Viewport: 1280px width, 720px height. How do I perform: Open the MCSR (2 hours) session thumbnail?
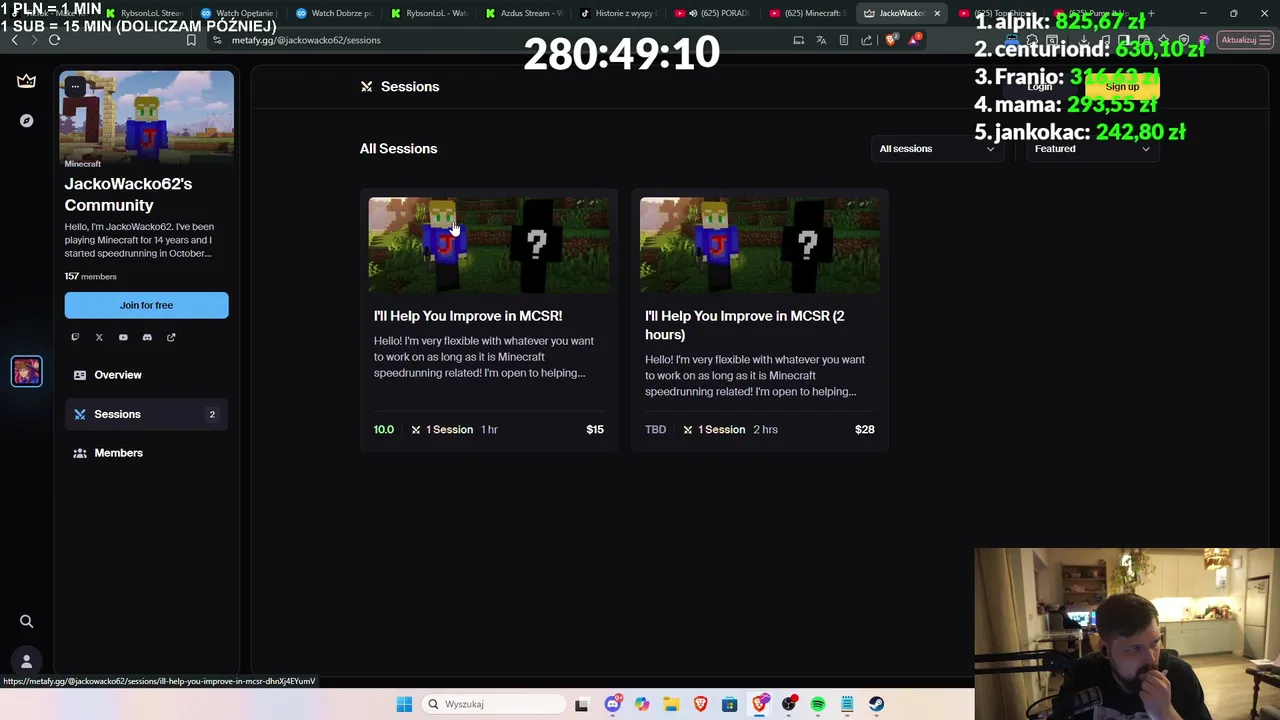[760, 245]
